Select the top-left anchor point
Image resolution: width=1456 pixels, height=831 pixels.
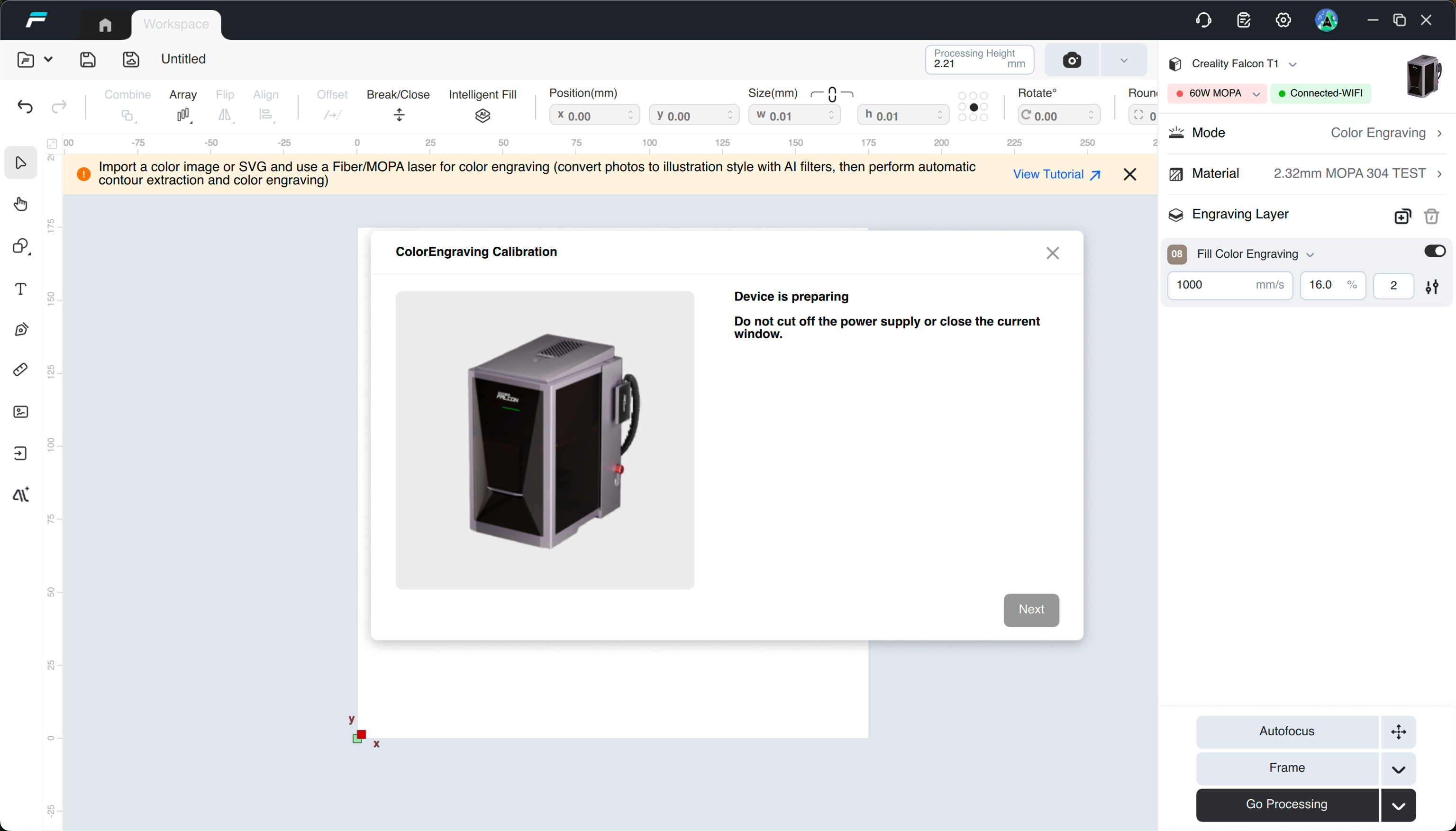pyautogui.click(x=963, y=96)
